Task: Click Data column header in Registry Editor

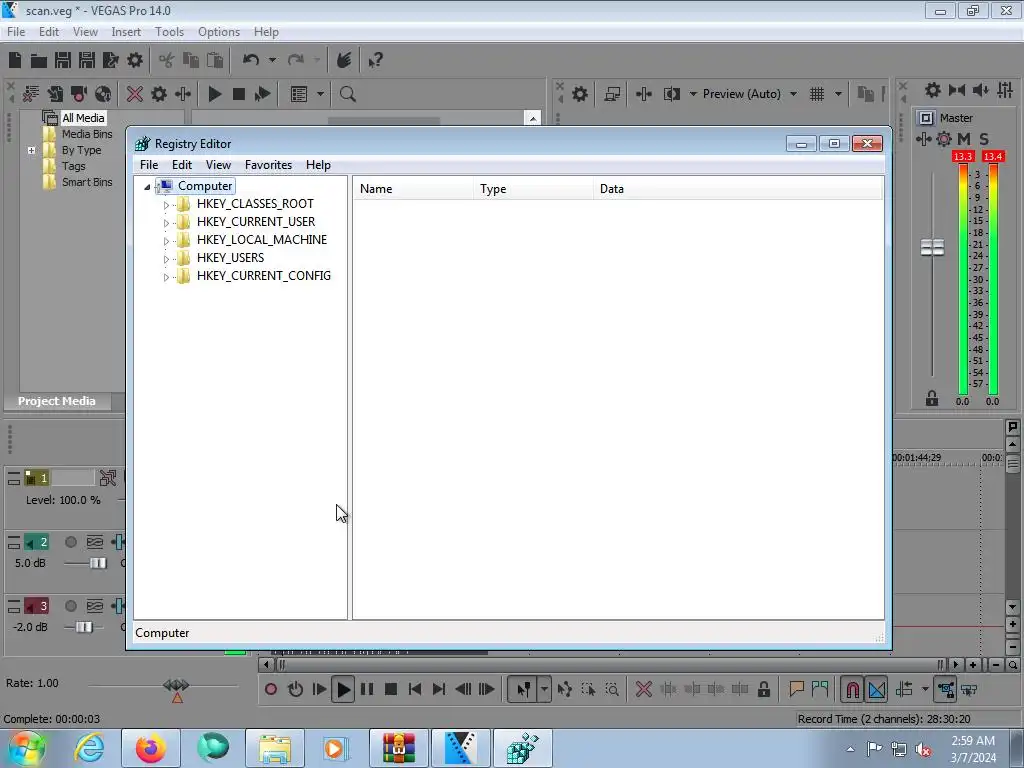Action: point(738,189)
